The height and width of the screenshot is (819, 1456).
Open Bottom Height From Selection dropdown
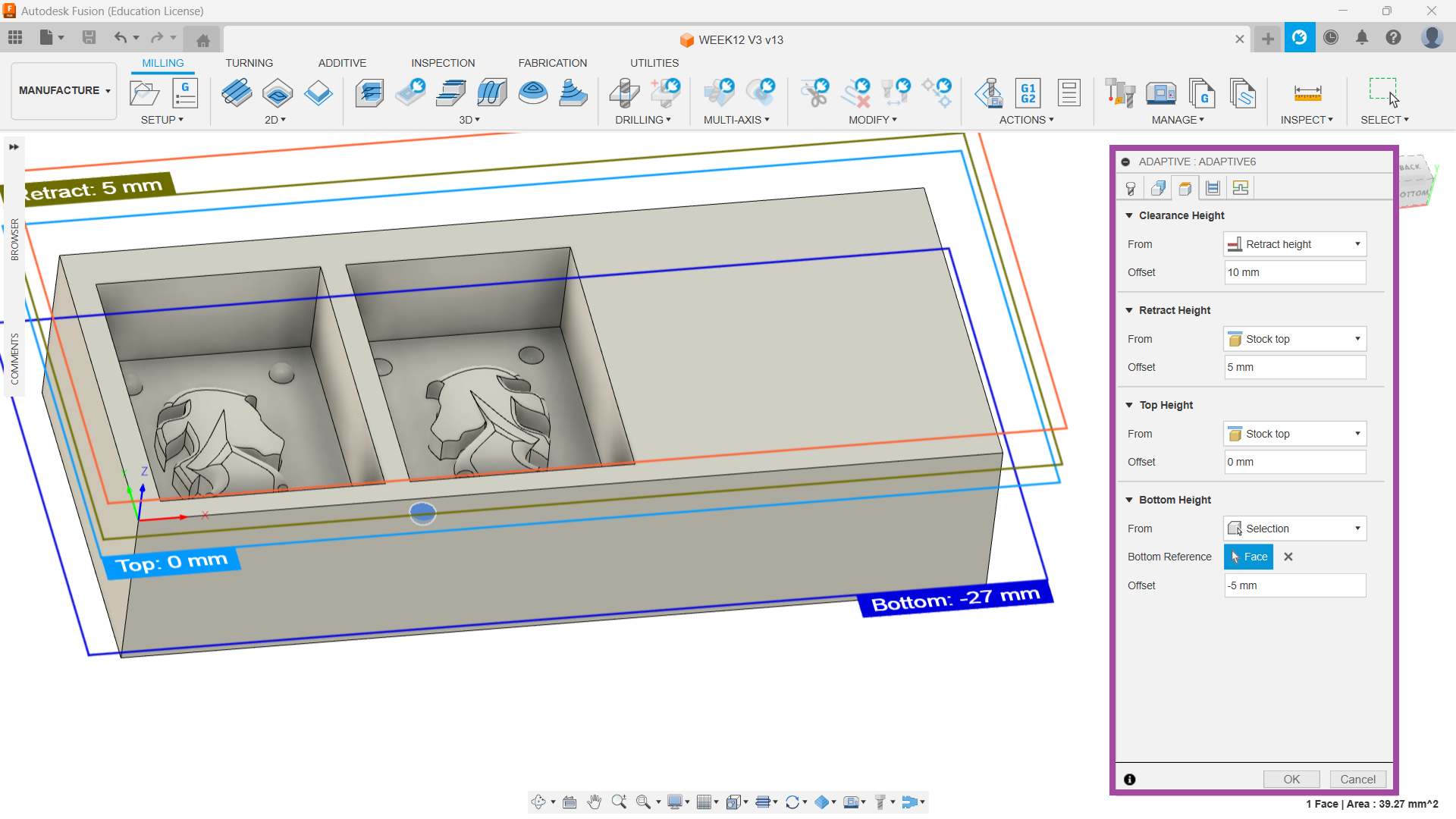[x=1294, y=529]
